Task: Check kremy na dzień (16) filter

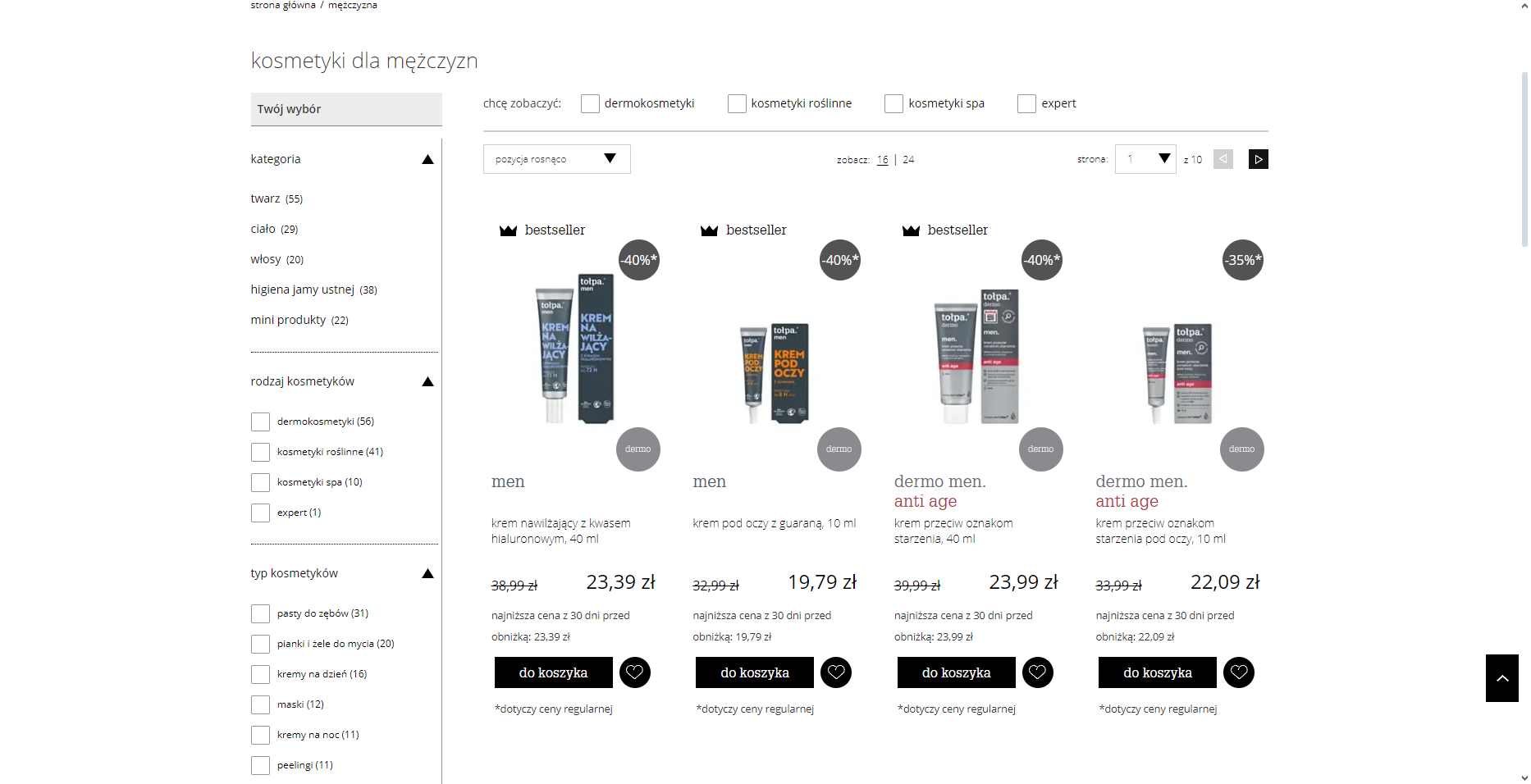Action: point(260,674)
